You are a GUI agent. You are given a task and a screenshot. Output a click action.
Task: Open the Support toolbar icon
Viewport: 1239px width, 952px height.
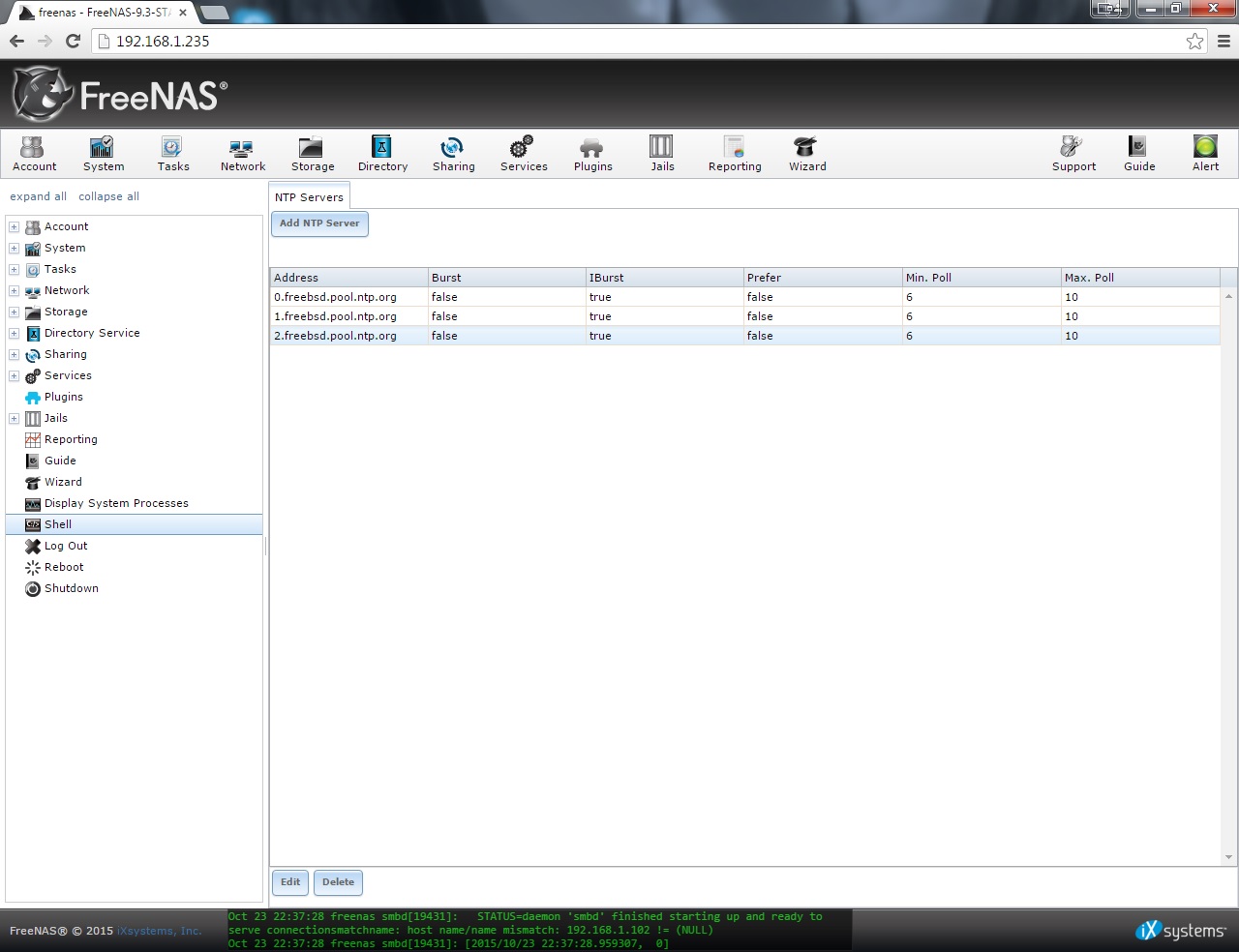click(x=1073, y=153)
